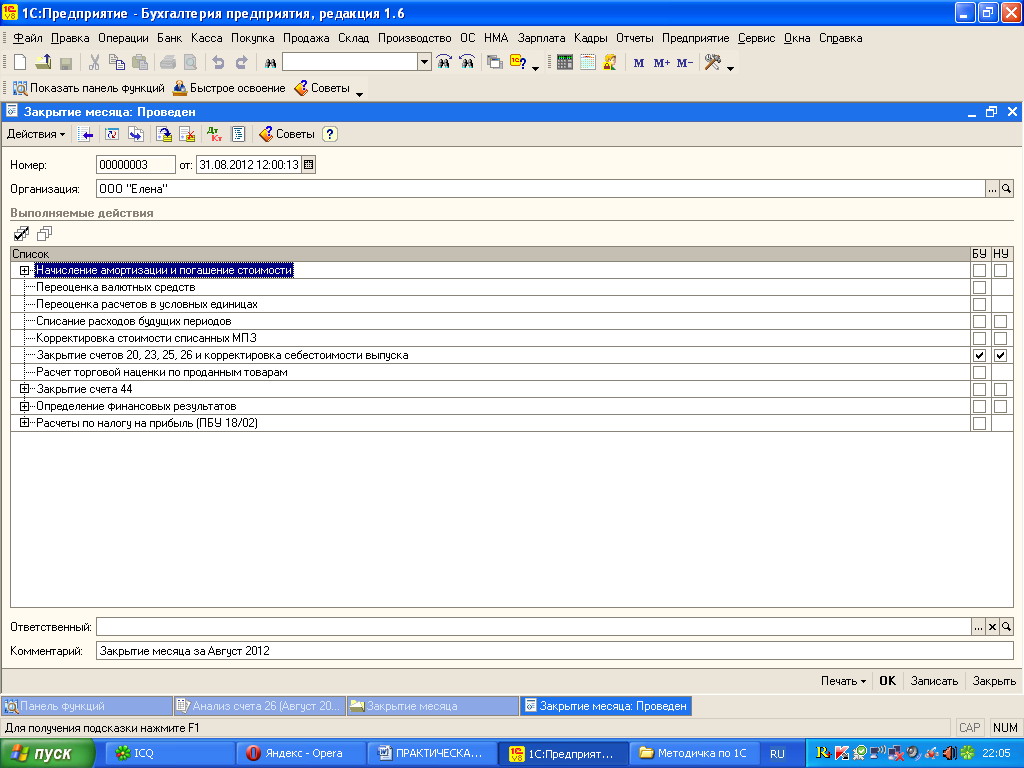This screenshot has width=1024, height=768.
Task: Open the calculator icon in toolbar
Action: [x=565, y=63]
